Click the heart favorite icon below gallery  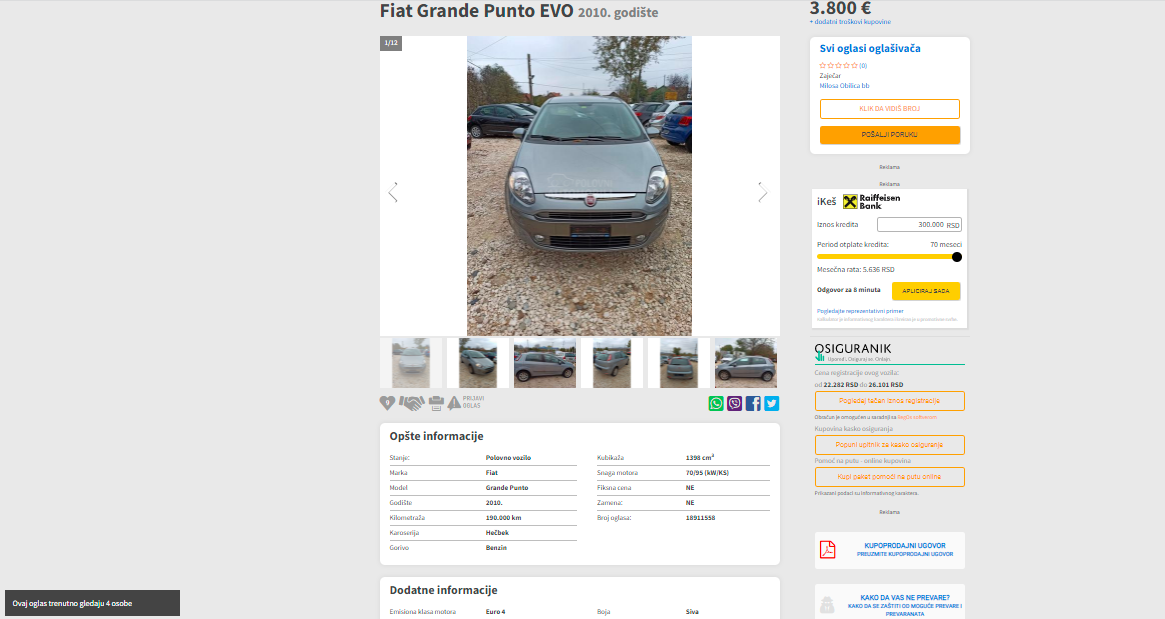tap(387, 403)
